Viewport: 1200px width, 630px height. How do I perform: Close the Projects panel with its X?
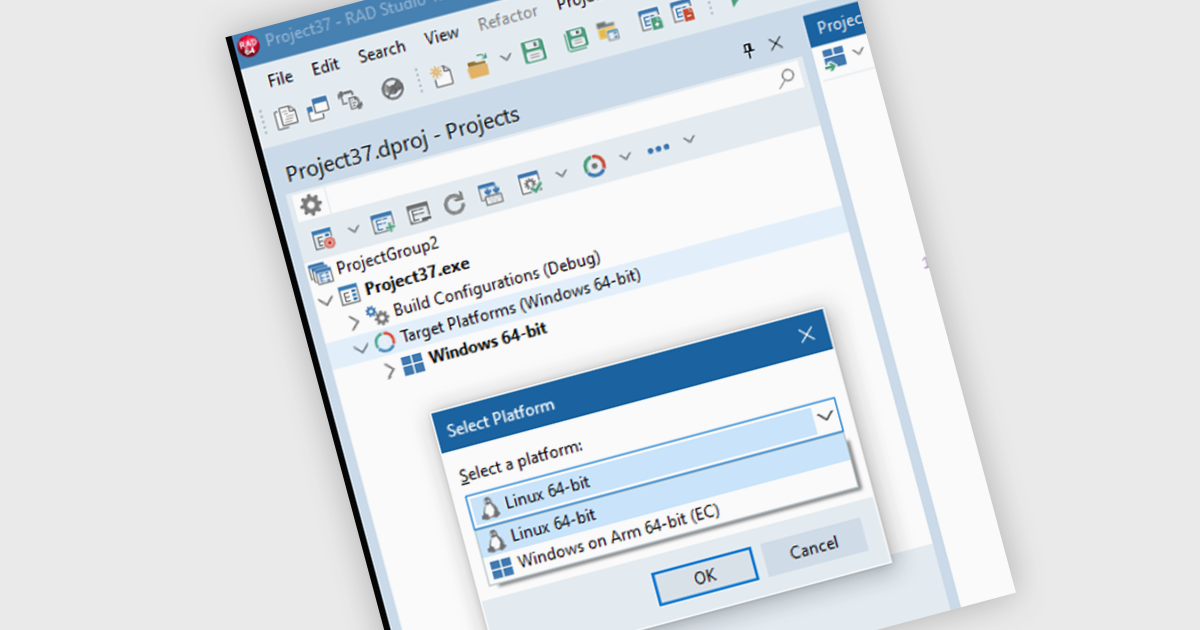(775, 44)
